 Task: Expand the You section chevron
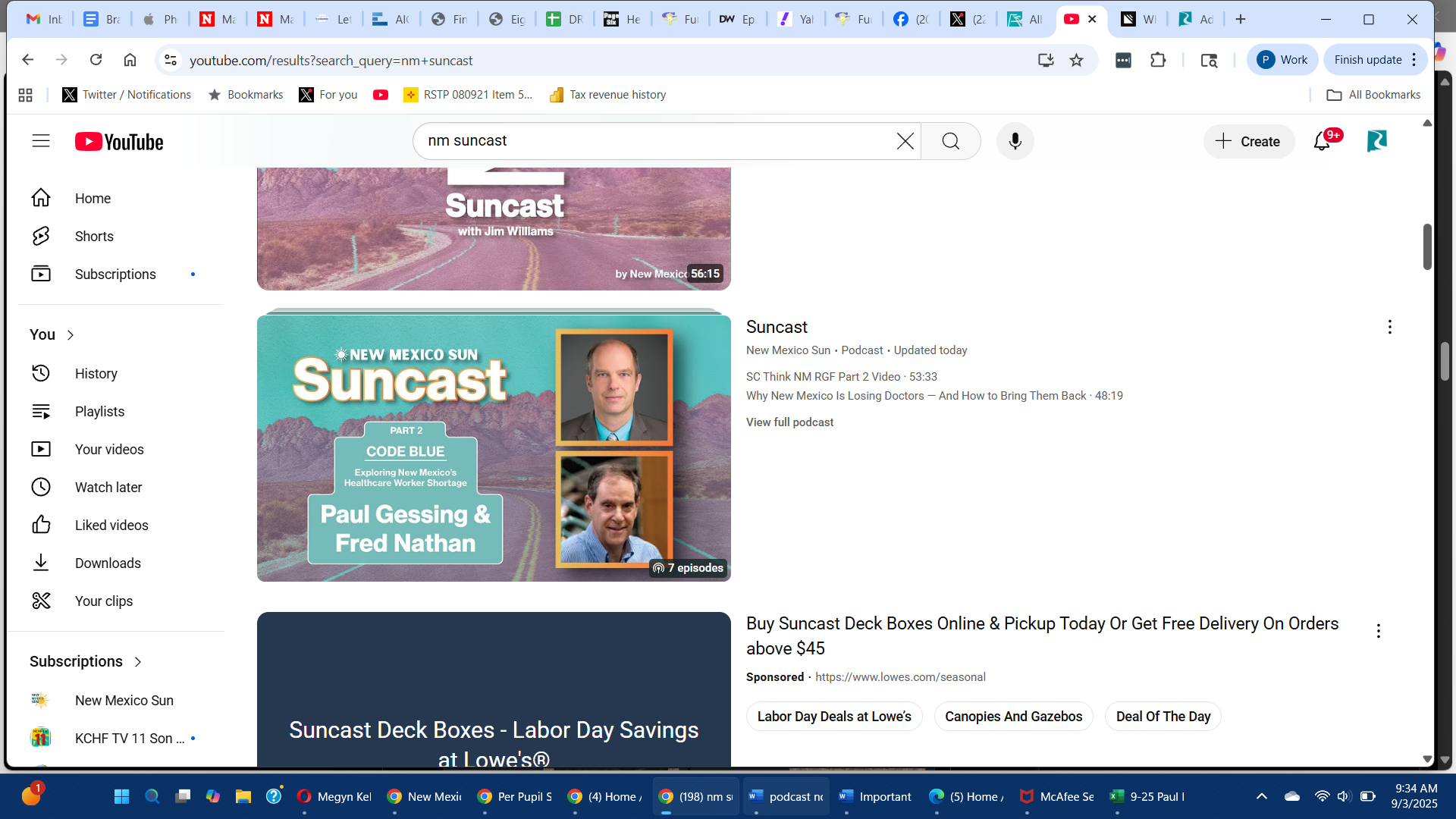pos(71,335)
